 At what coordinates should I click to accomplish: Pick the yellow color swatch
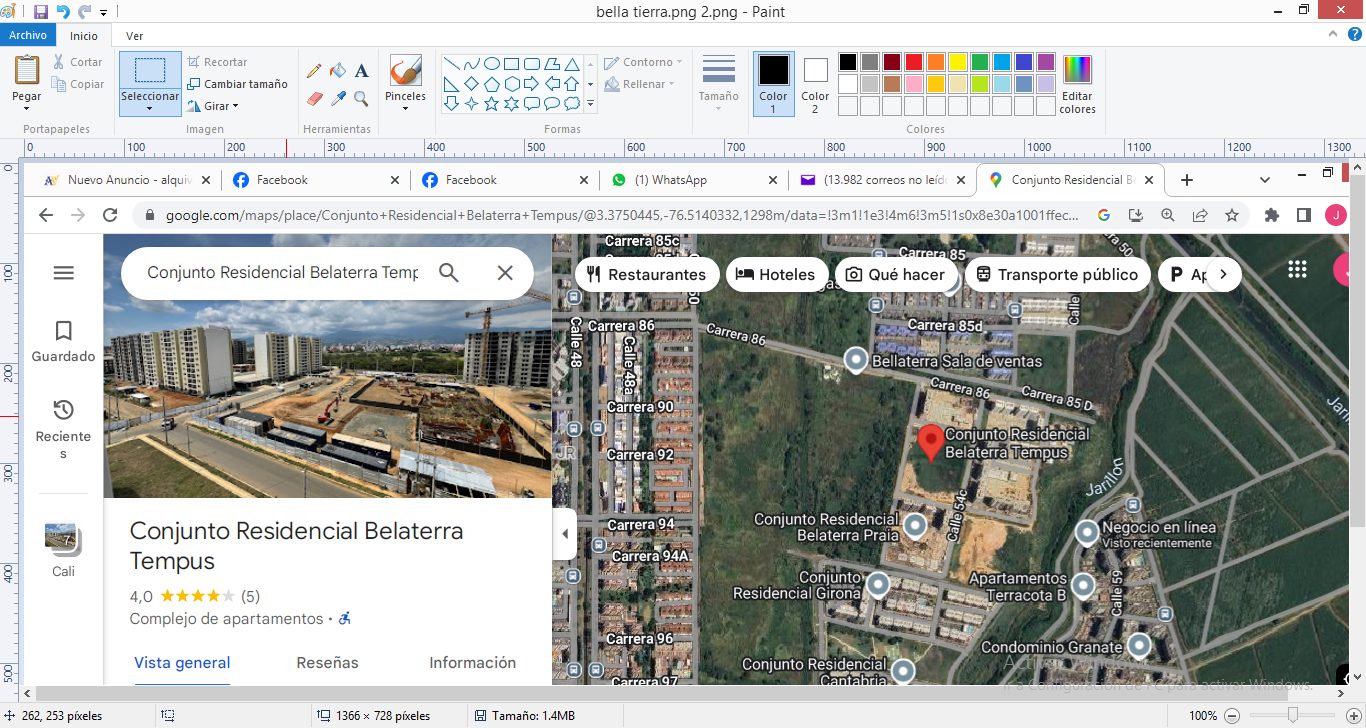click(x=957, y=62)
